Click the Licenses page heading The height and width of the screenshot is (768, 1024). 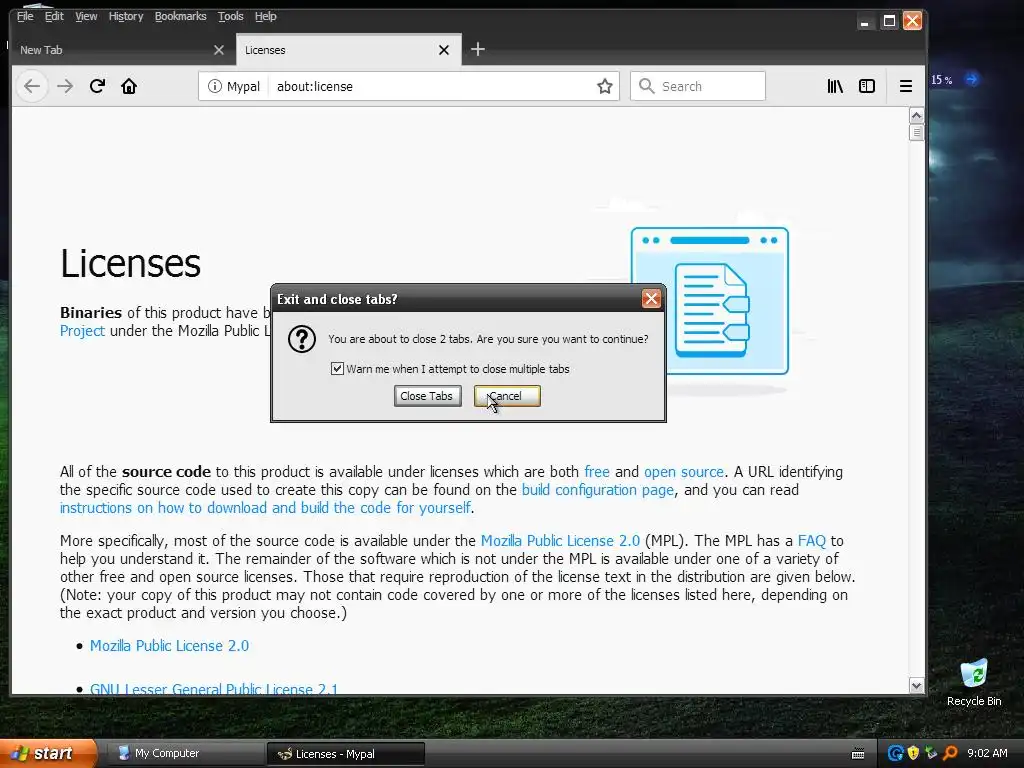coord(131,264)
